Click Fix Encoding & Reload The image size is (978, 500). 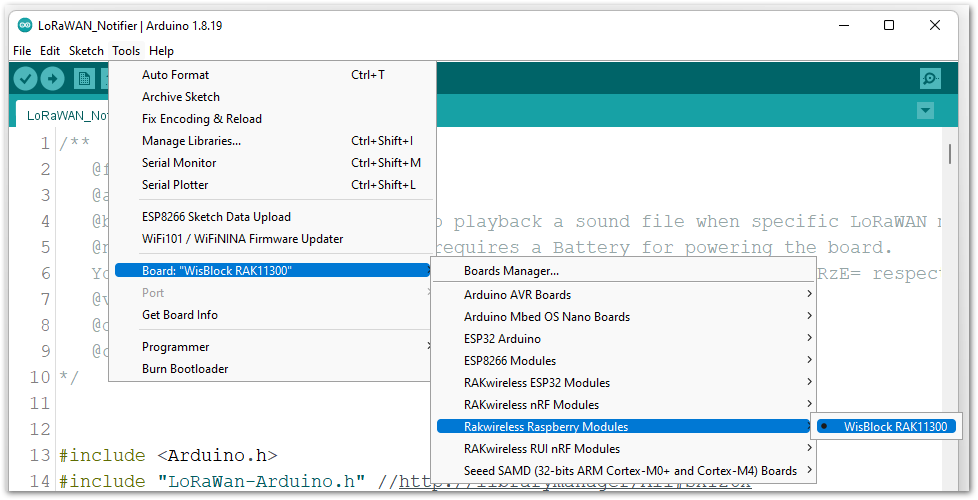tap(272, 118)
